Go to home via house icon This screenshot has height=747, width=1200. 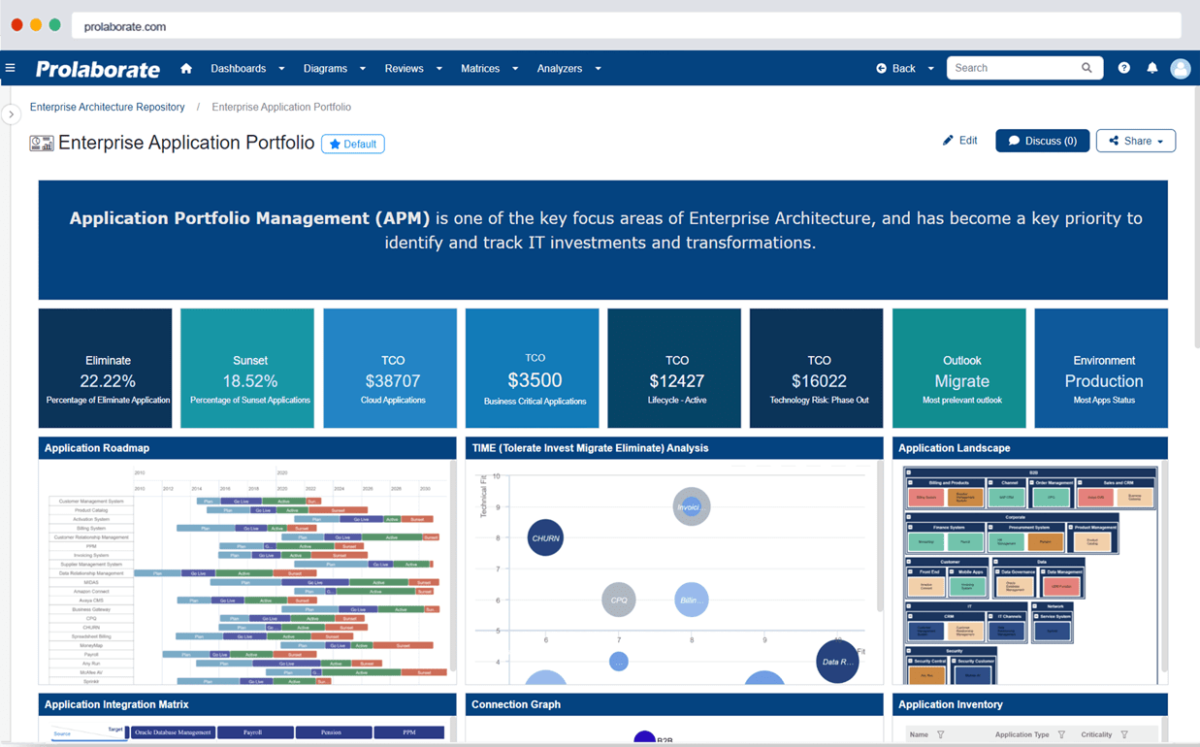pyautogui.click(x=186, y=69)
